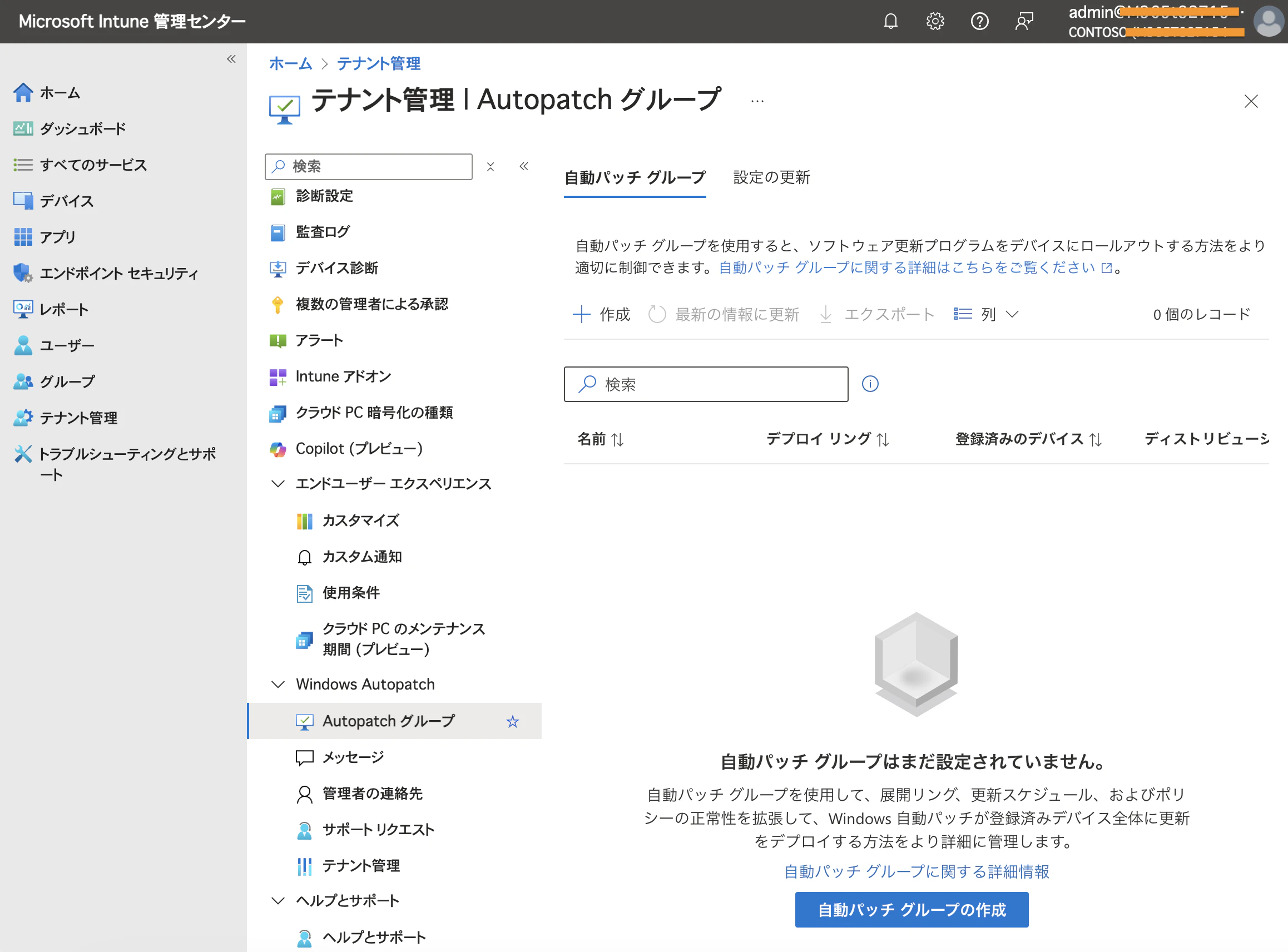Open カスタム通知 item
Viewport: 1288px width, 952px height.
coord(349,557)
